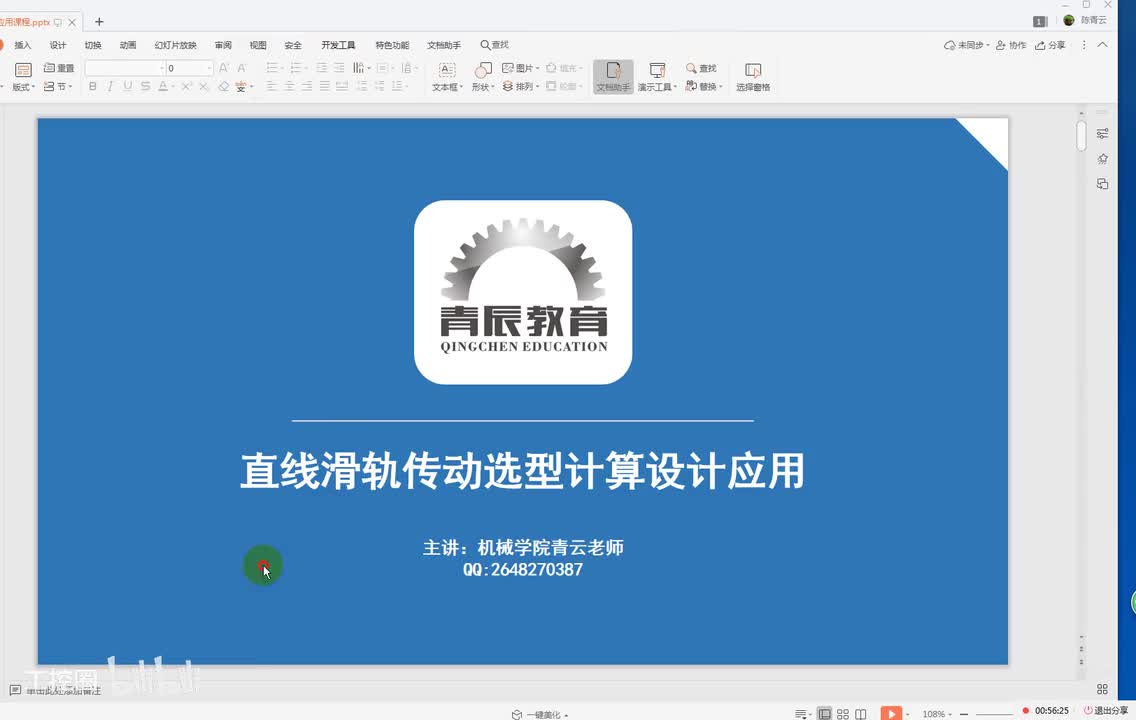
Task: Collapse the ribbon with the chevron
Action: [x=1103, y=45]
